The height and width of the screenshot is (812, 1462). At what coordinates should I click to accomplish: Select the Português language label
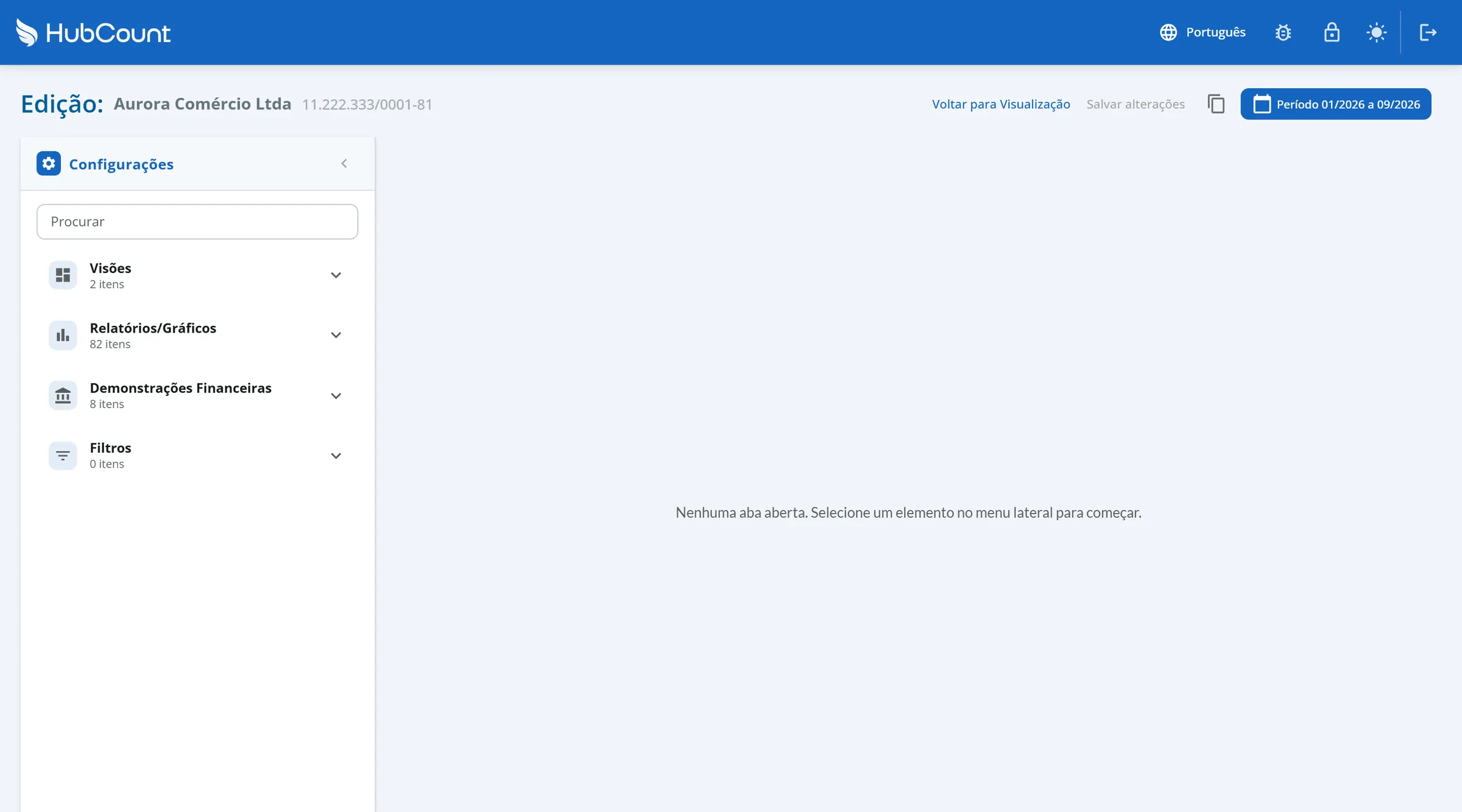pyautogui.click(x=1215, y=32)
